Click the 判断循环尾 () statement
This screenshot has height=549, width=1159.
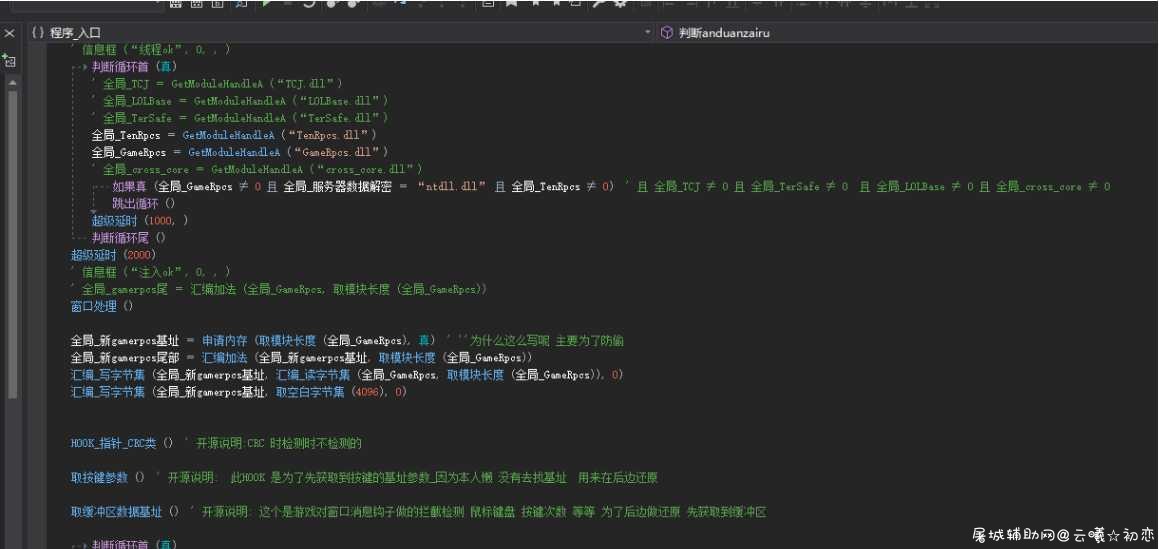[128, 237]
